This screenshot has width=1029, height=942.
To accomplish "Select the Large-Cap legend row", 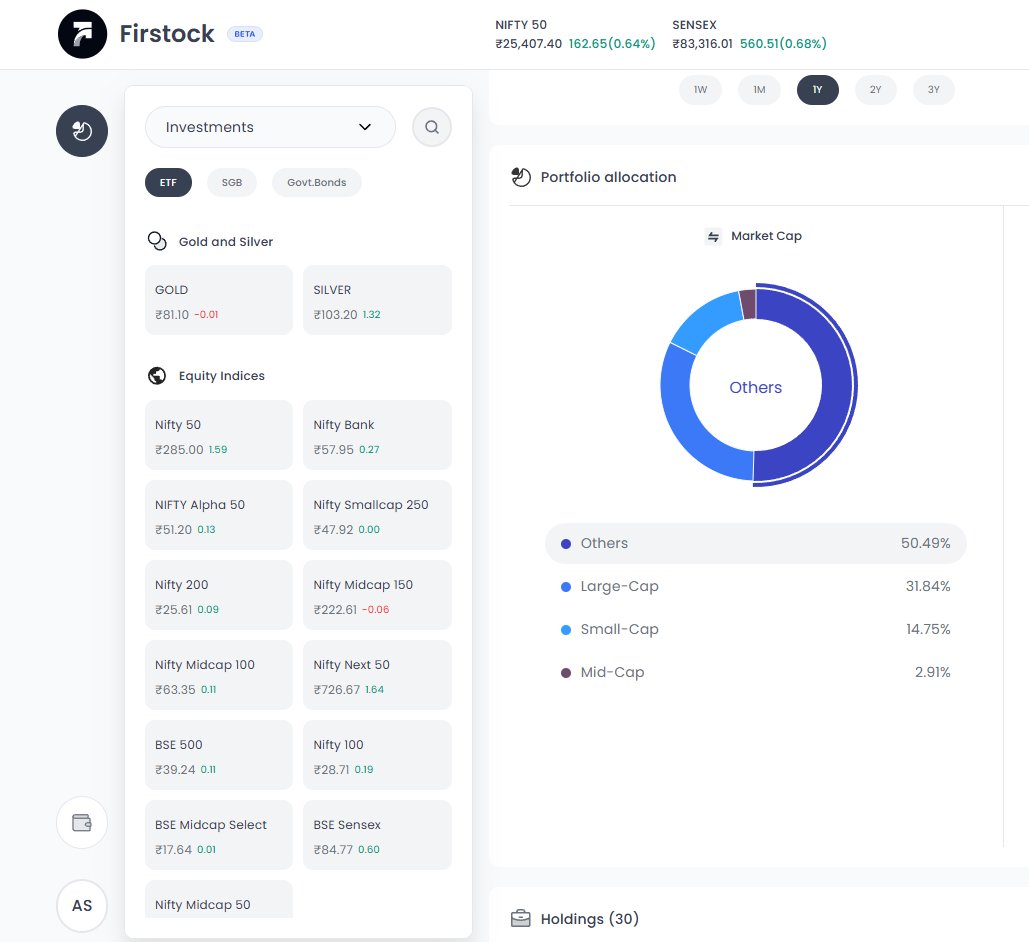I will (x=756, y=586).
